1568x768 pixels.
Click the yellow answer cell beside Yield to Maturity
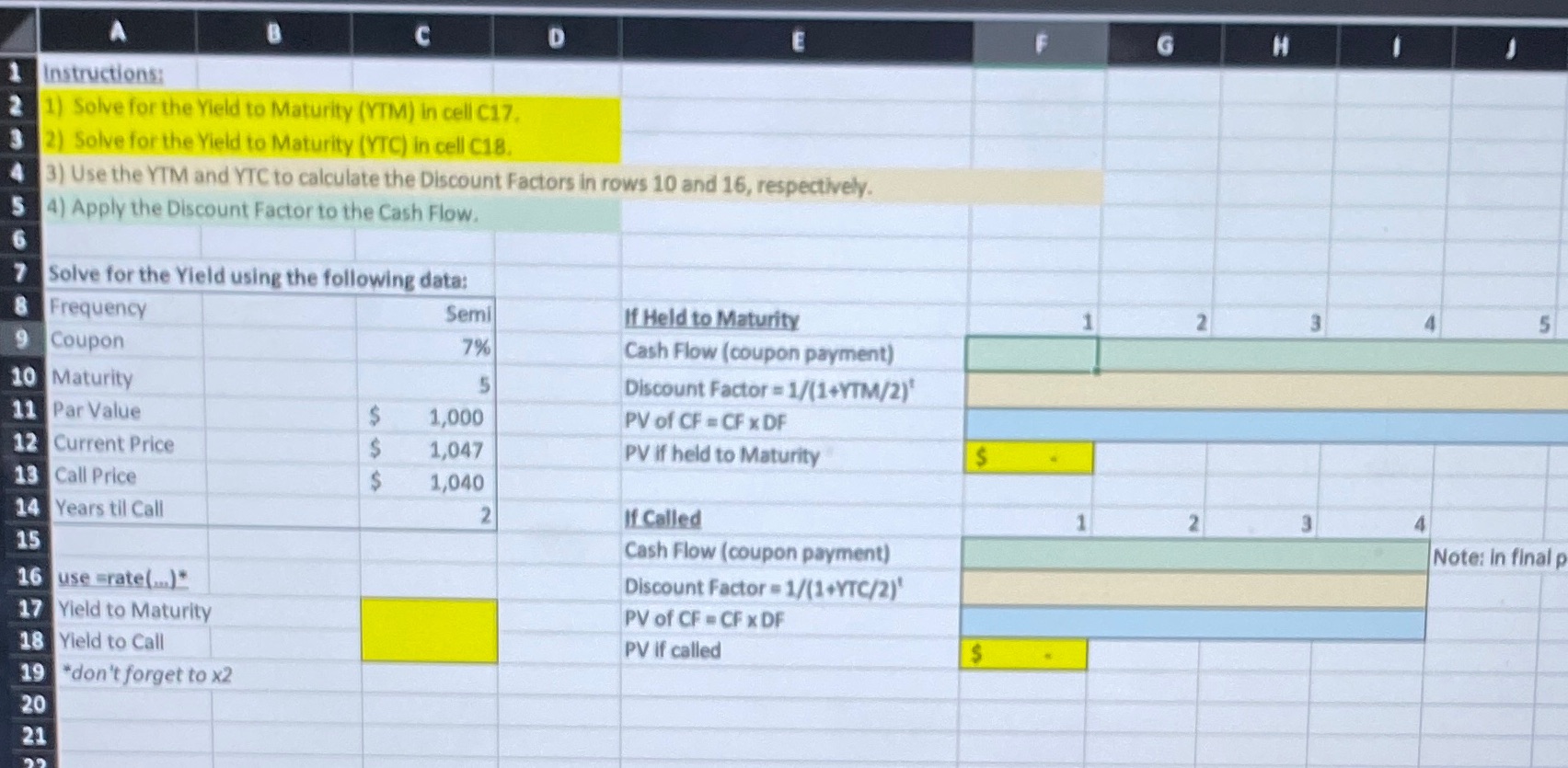(x=430, y=614)
